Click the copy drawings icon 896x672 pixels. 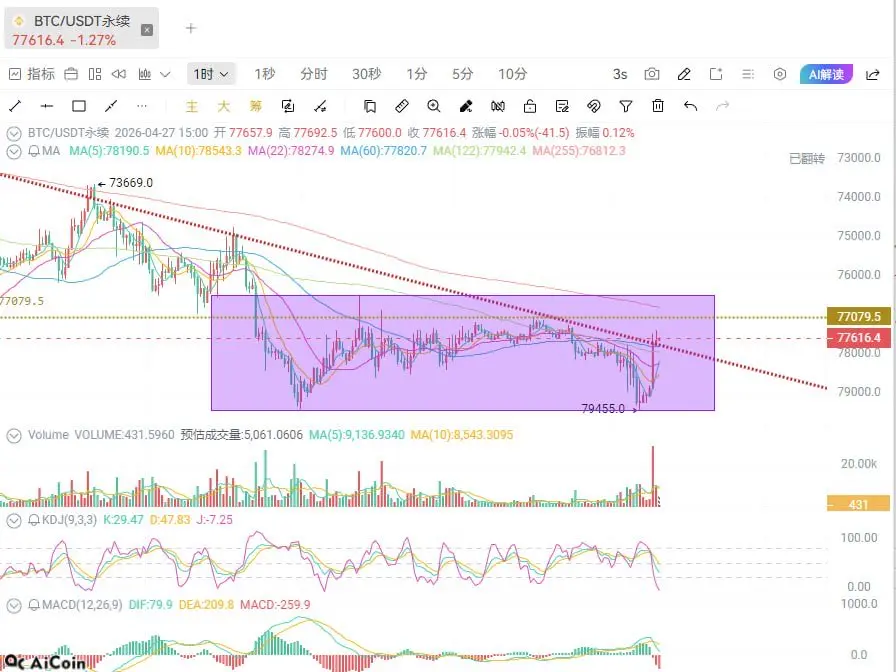click(370, 106)
